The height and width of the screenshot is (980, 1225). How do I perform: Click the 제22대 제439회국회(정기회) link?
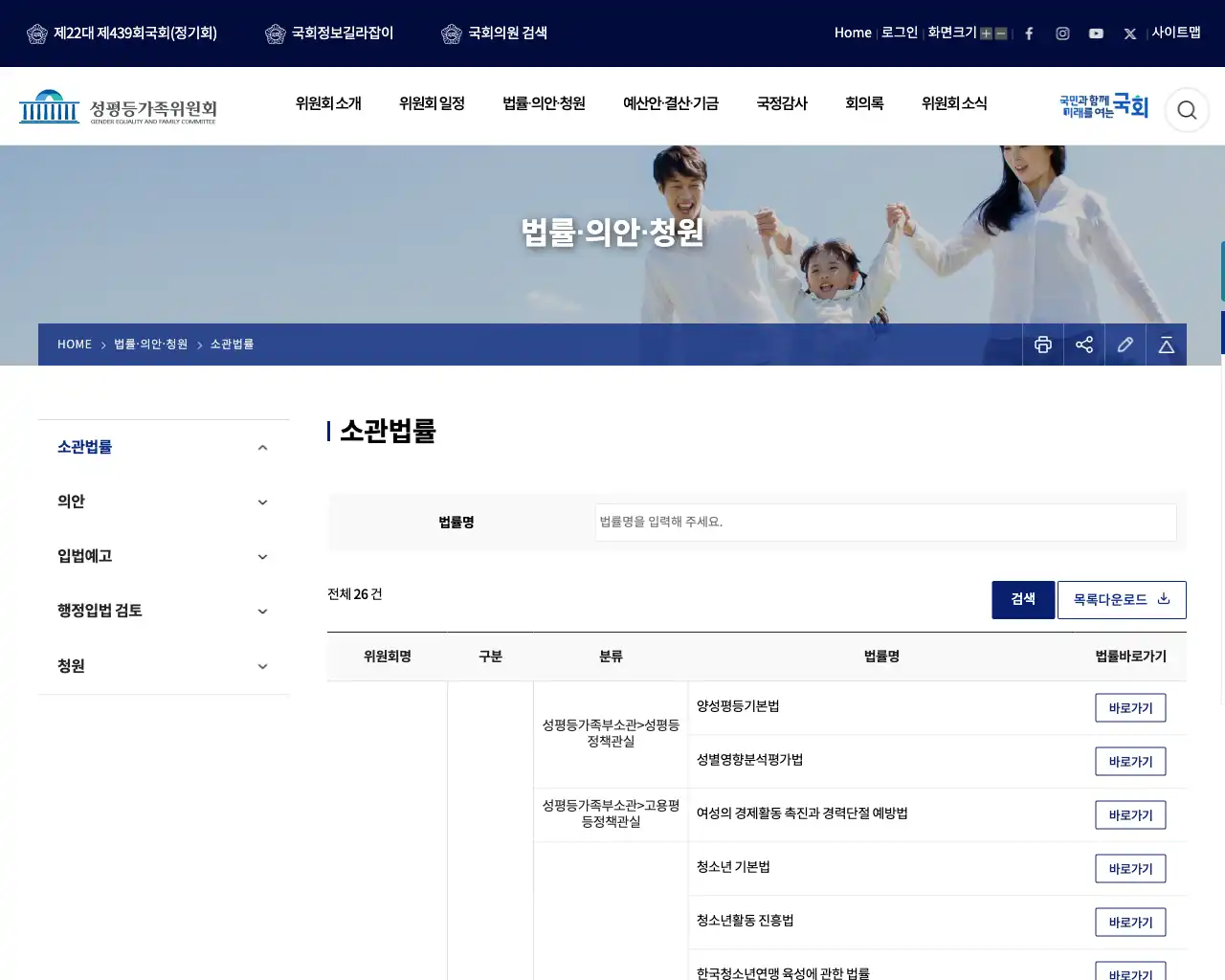click(122, 33)
